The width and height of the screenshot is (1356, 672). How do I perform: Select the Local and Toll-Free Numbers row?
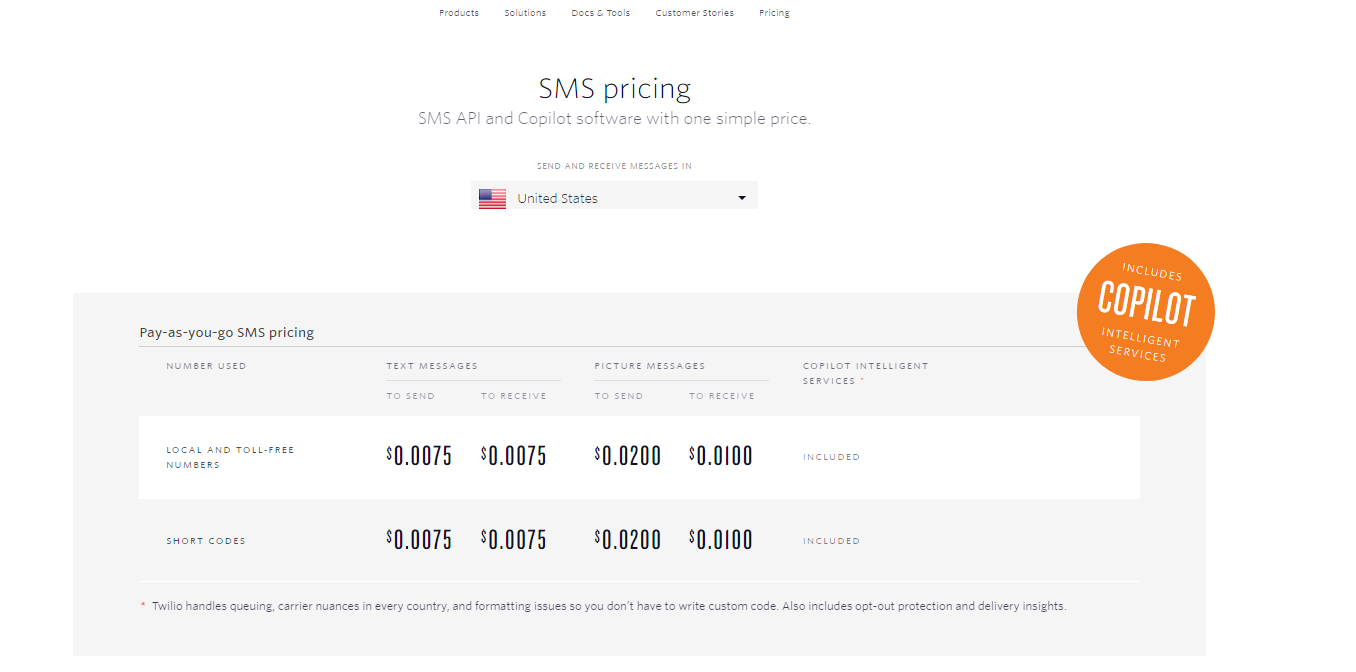tap(639, 457)
